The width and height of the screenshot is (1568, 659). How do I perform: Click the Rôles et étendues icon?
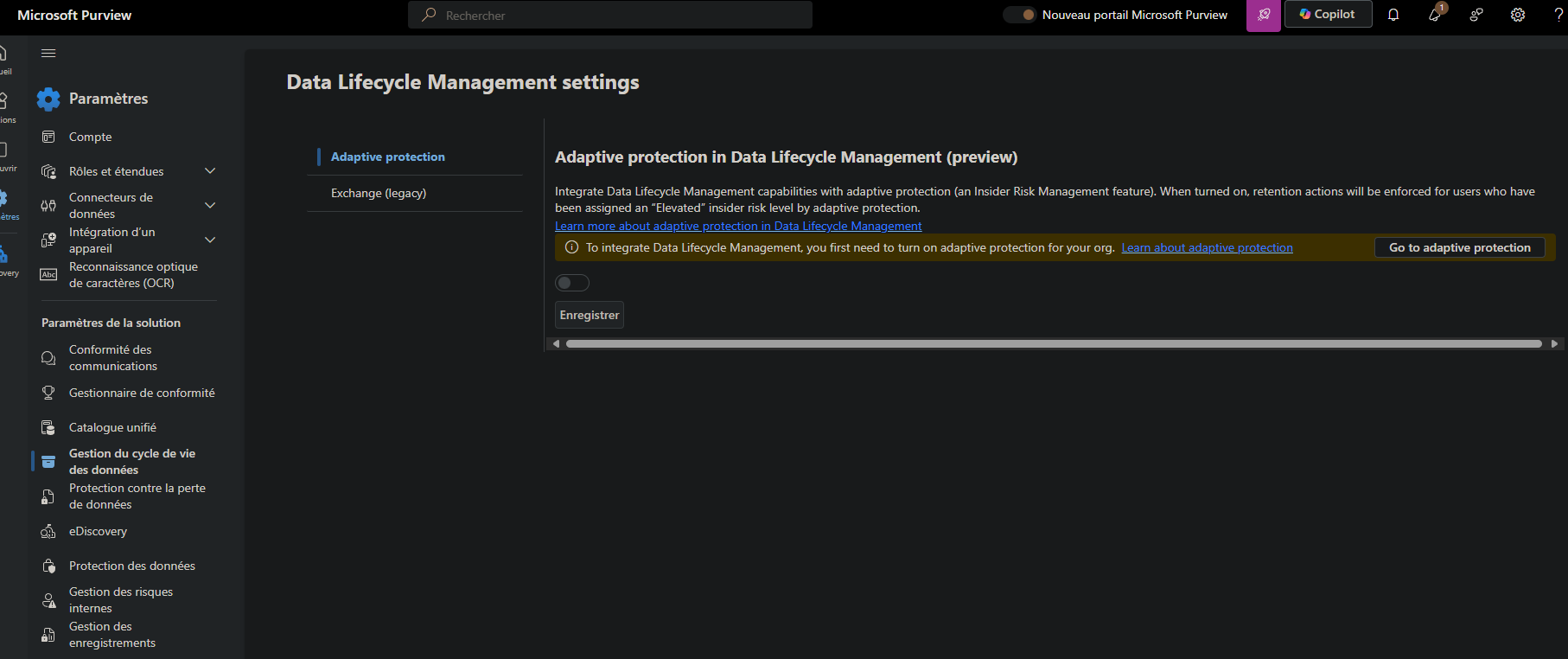click(48, 171)
